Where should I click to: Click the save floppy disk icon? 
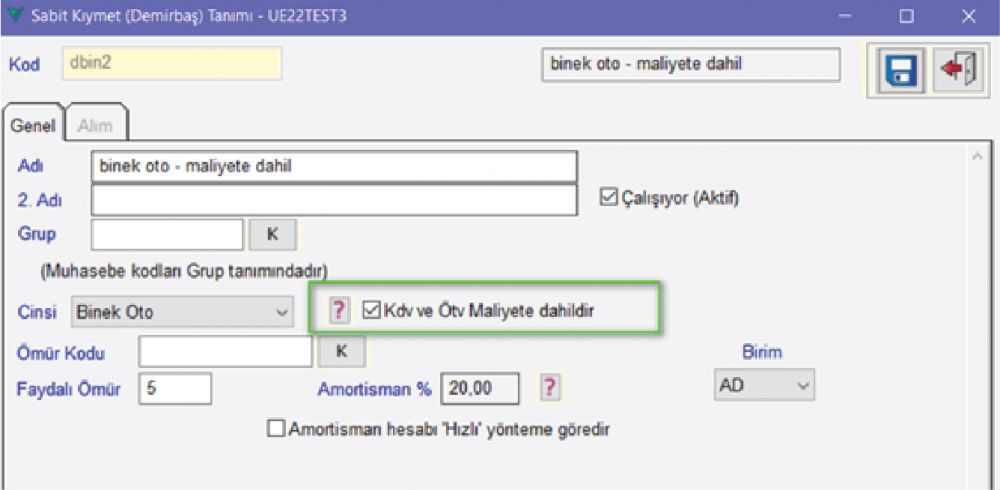(902, 72)
